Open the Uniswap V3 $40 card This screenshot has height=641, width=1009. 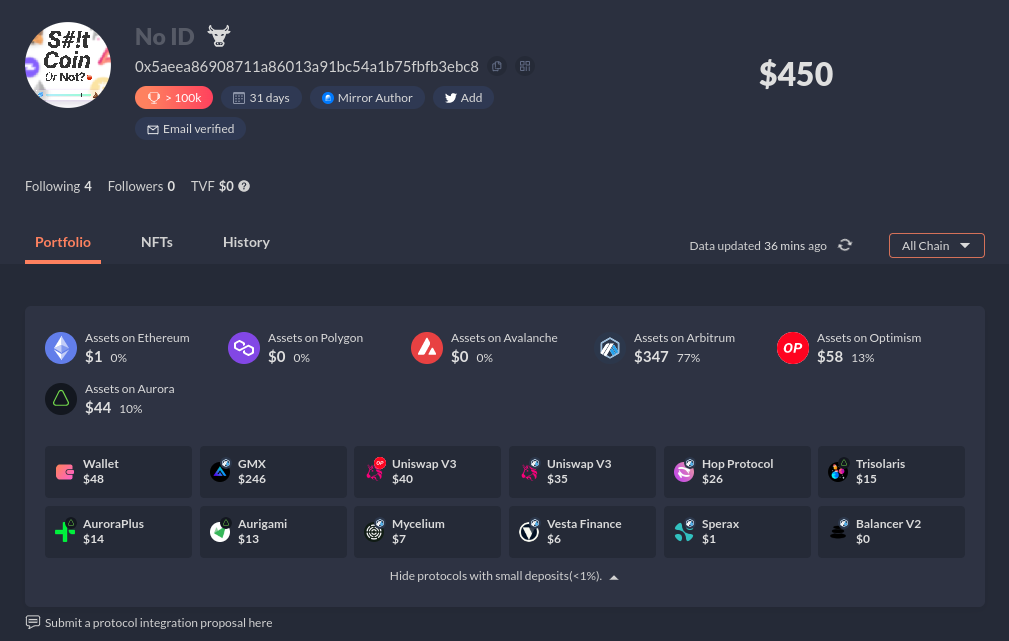point(427,472)
